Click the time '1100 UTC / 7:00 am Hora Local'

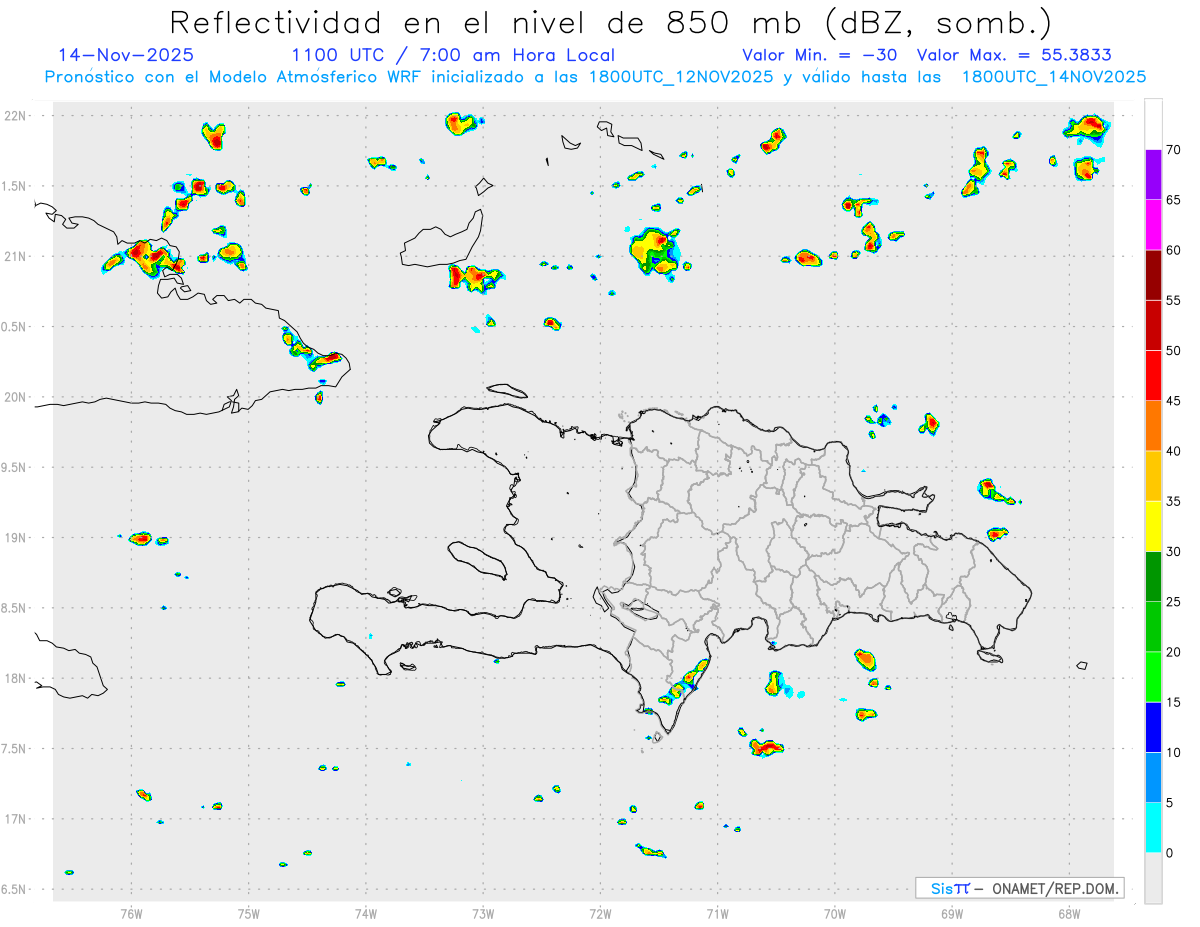453,55
